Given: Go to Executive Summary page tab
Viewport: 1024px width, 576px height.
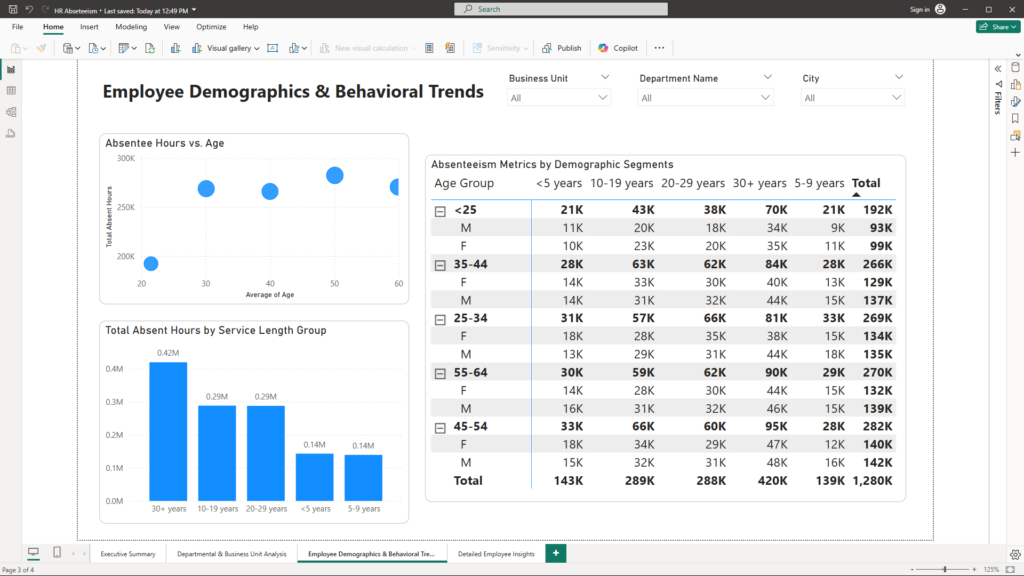Looking at the screenshot, I should (x=128, y=553).
